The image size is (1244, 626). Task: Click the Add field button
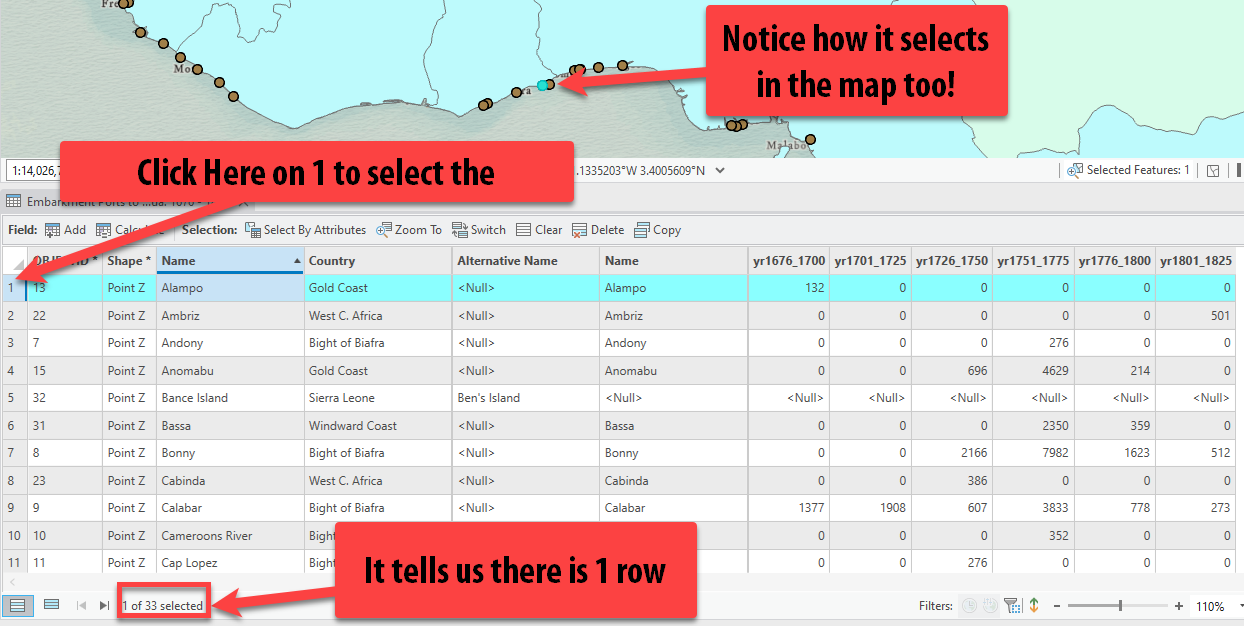(x=65, y=230)
